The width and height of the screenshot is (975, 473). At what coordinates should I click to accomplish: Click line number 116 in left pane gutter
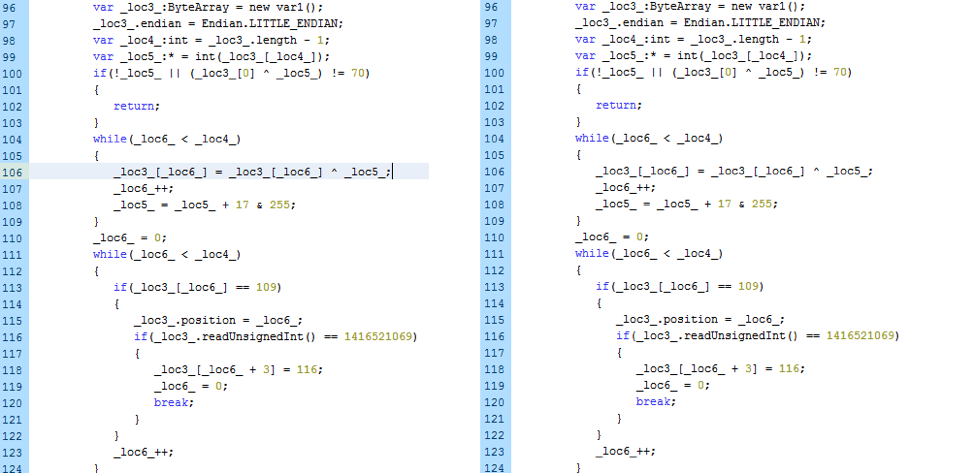pos(13,336)
